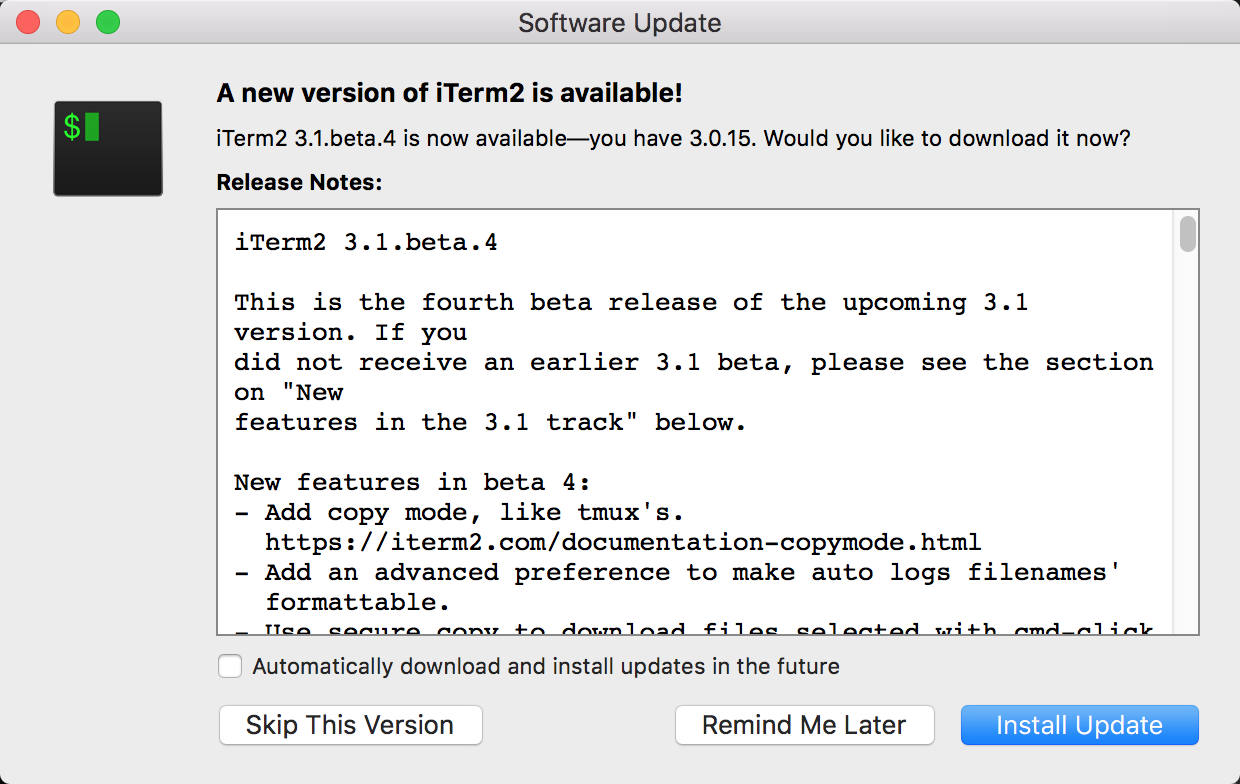
Task: Click the scrollbar track below the thumb
Action: [1187, 450]
